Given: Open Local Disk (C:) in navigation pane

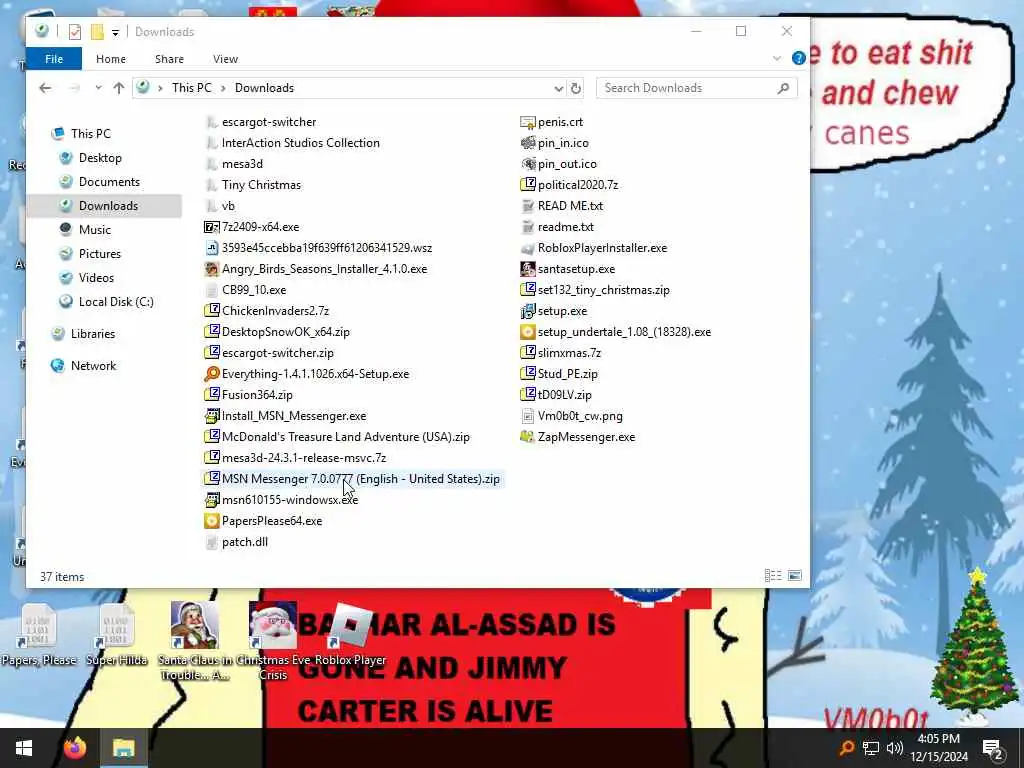Looking at the screenshot, I should coord(116,302).
